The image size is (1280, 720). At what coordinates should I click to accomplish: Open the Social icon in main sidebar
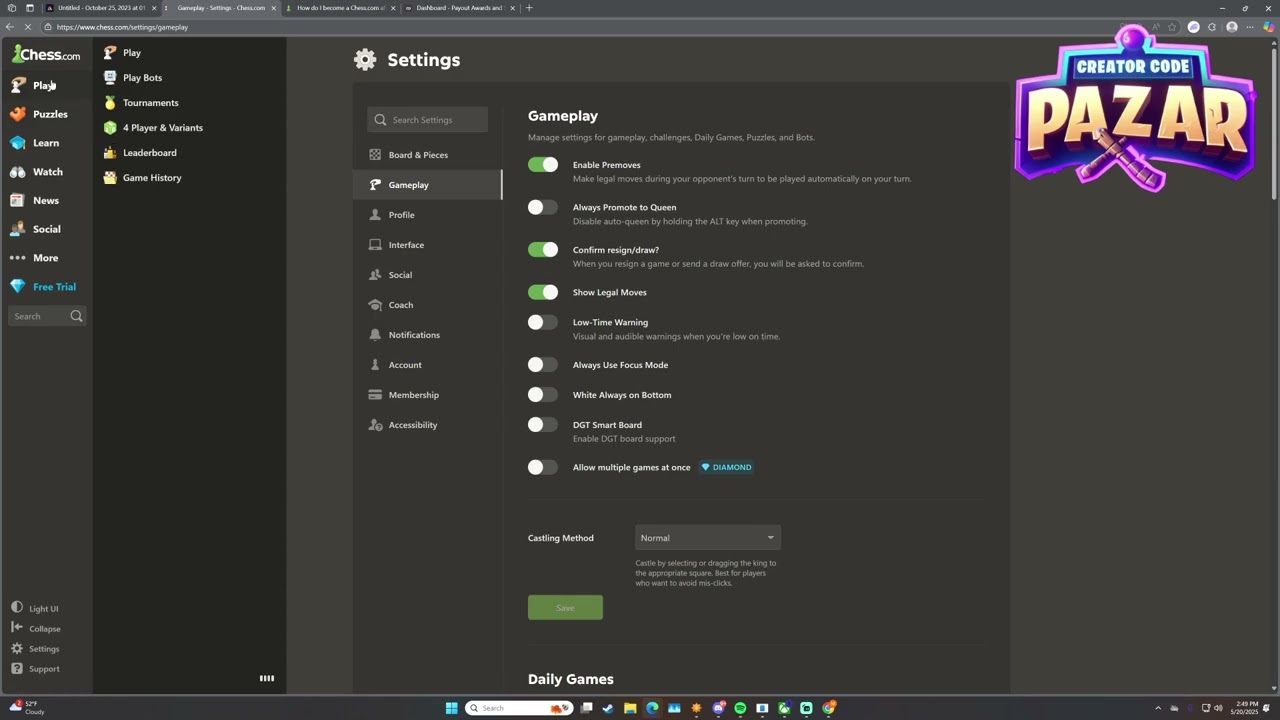coord(18,229)
